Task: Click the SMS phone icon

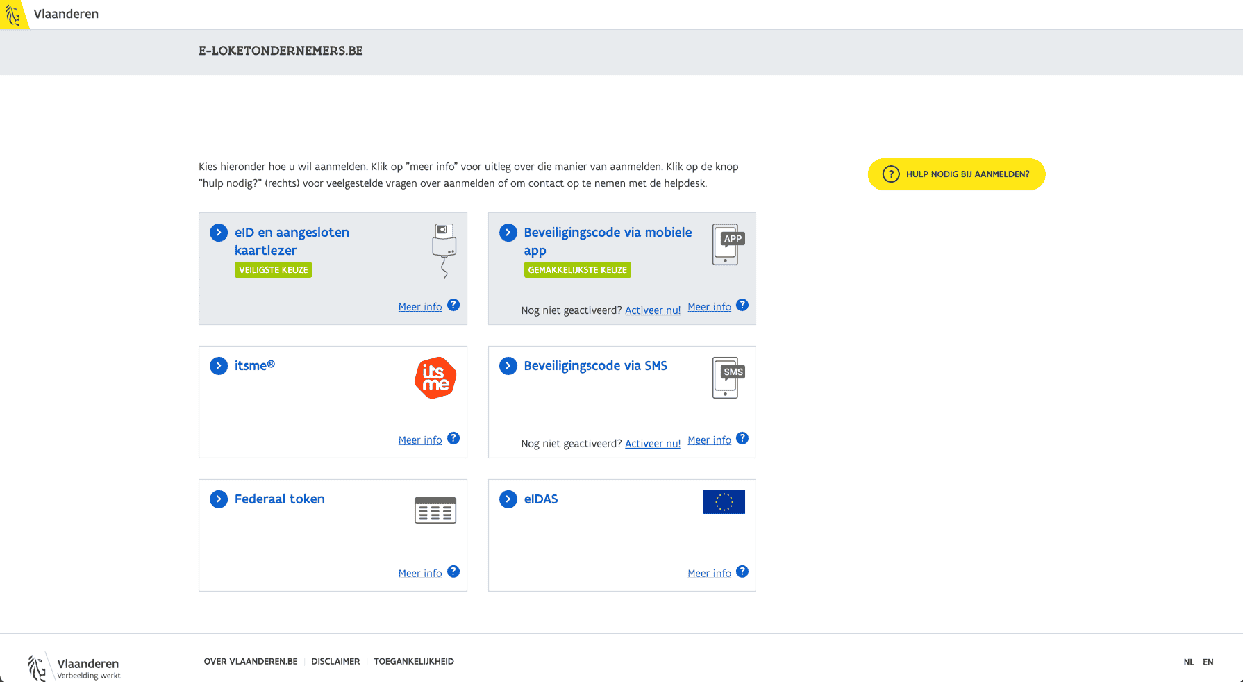Action: click(x=728, y=377)
